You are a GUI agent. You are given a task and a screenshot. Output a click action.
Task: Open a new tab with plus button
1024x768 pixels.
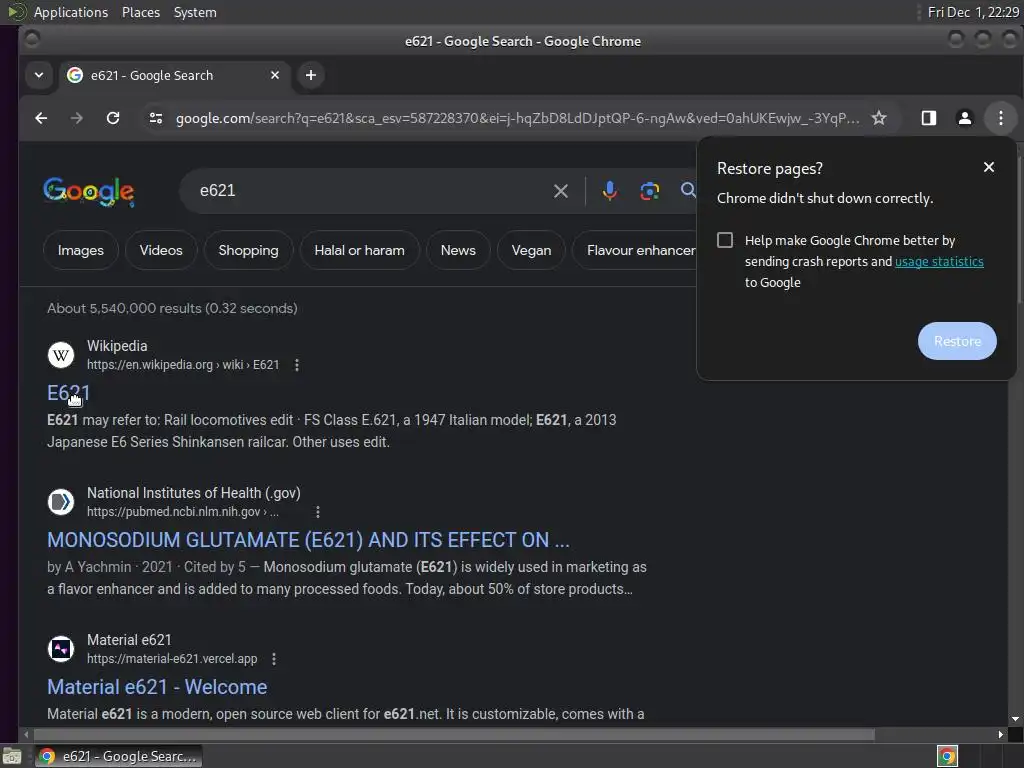(x=311, y=75)
